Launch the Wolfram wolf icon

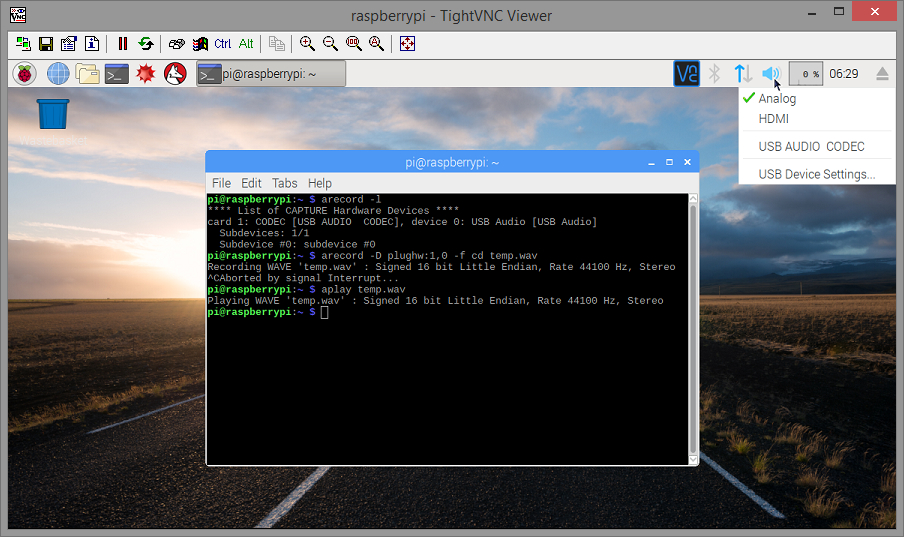coord(175,74)
